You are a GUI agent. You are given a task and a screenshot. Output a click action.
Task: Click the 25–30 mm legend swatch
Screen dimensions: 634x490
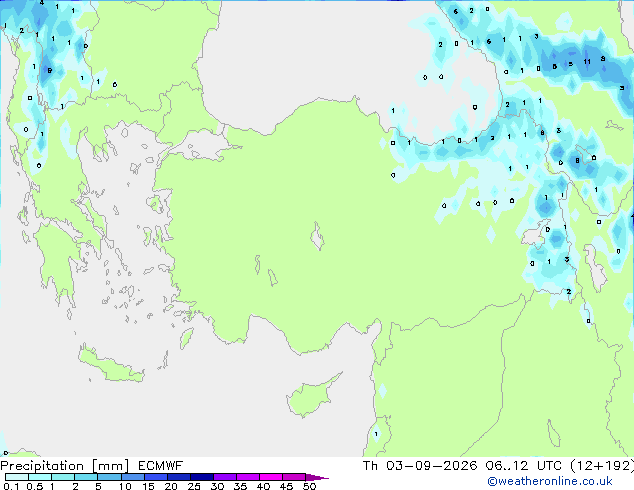[x=202, y=477]
